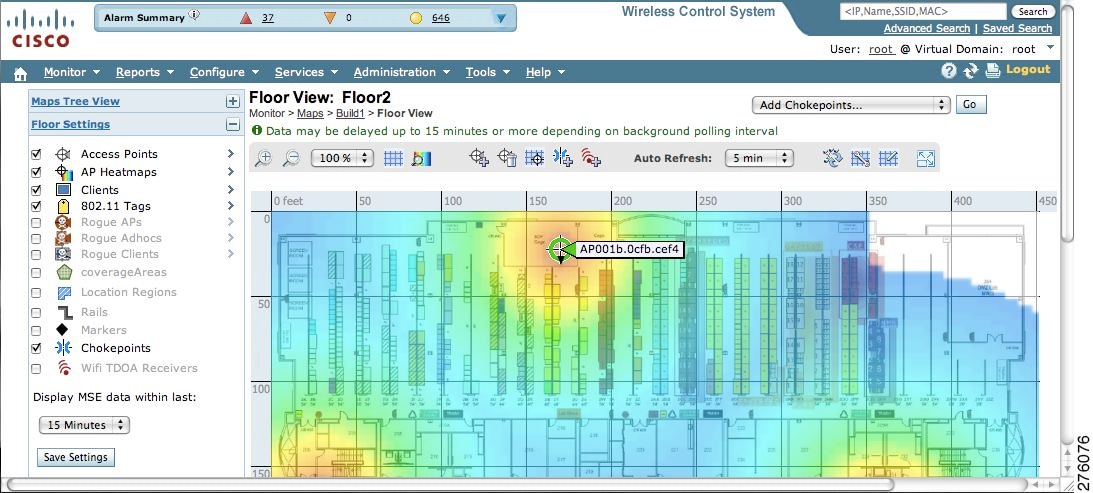Switch map to full screen view

tap(926, 158)
